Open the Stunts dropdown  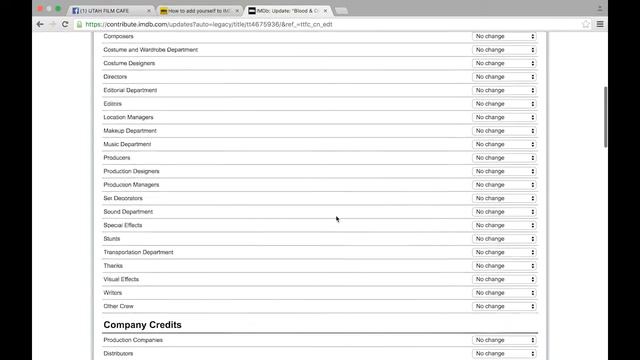(x=504, y=238)
